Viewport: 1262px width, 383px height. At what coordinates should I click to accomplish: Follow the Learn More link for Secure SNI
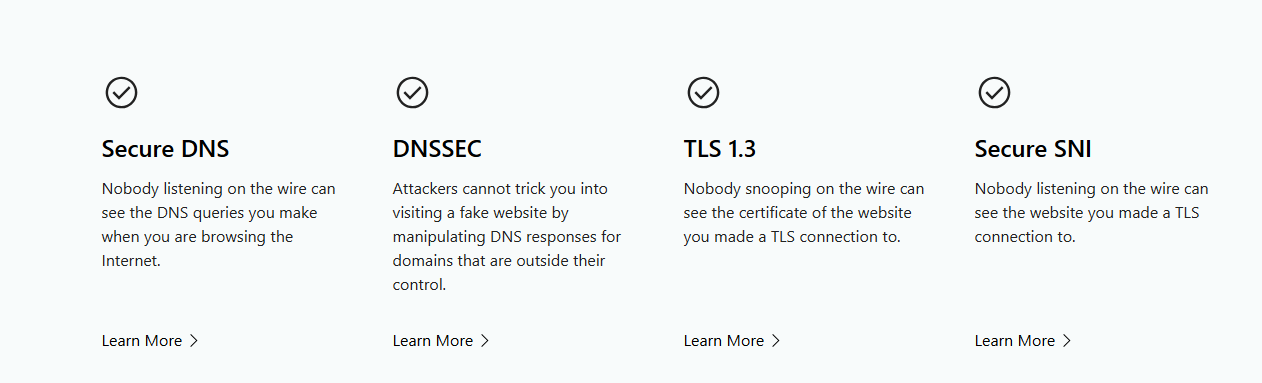(x=1023, y=341)
